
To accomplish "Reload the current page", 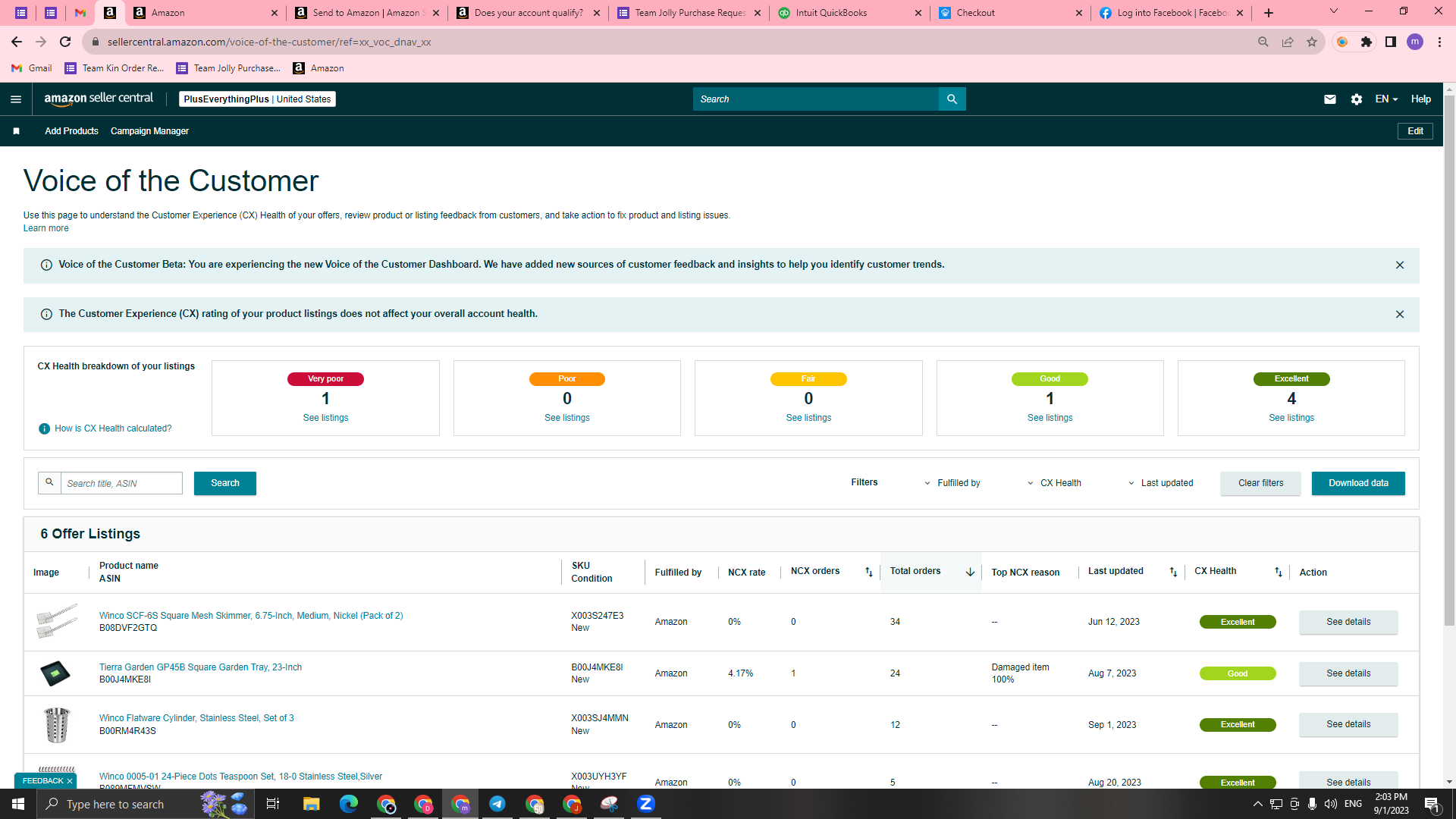I will click(65, 42).
